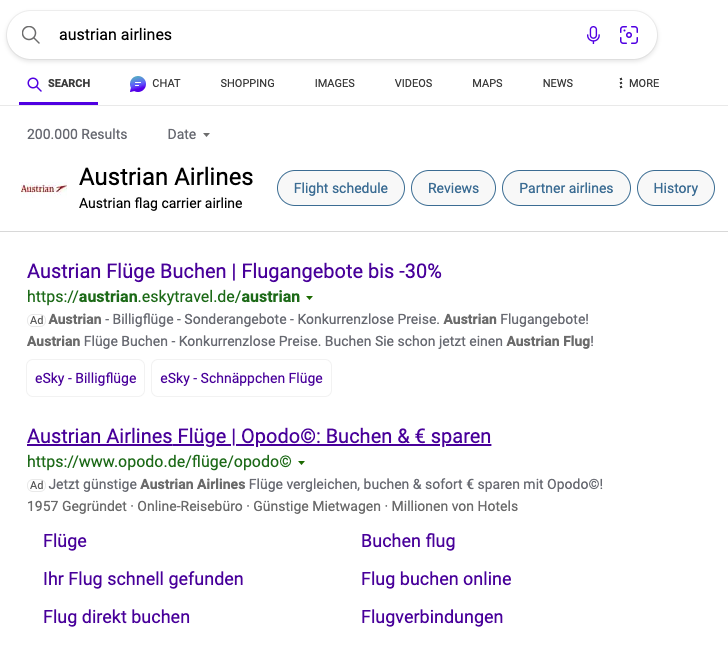Click Ad label on eSky result
Image resolution: width=728 pixels, height=651 pixels.
pyautogui.click(x=37, y=320)
